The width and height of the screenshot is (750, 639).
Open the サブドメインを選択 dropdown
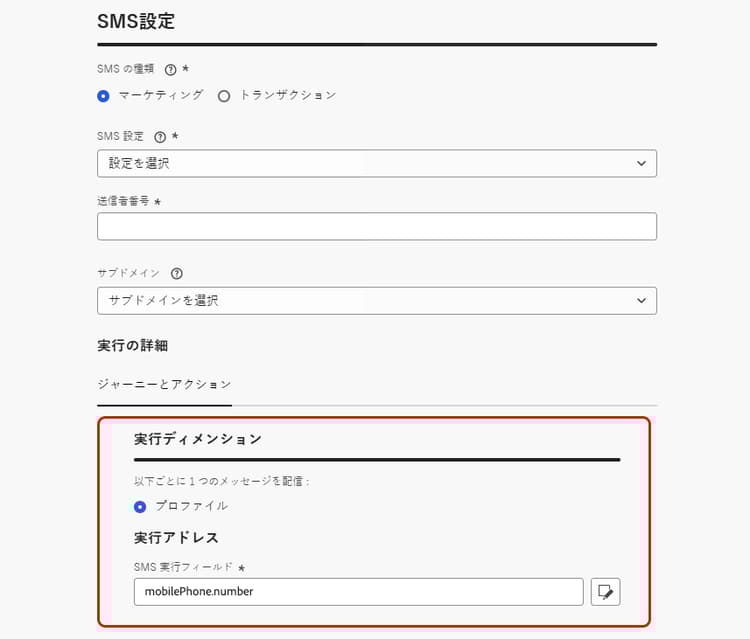[376, 300]
